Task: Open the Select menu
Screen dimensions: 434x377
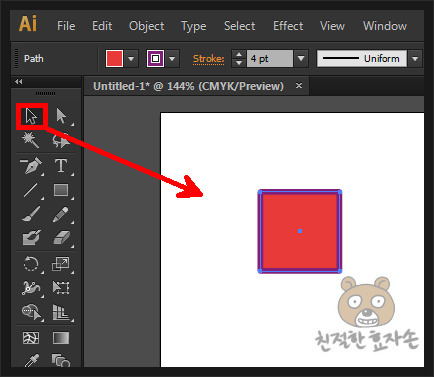Action: pyautogui.click(x=239, y=26)
